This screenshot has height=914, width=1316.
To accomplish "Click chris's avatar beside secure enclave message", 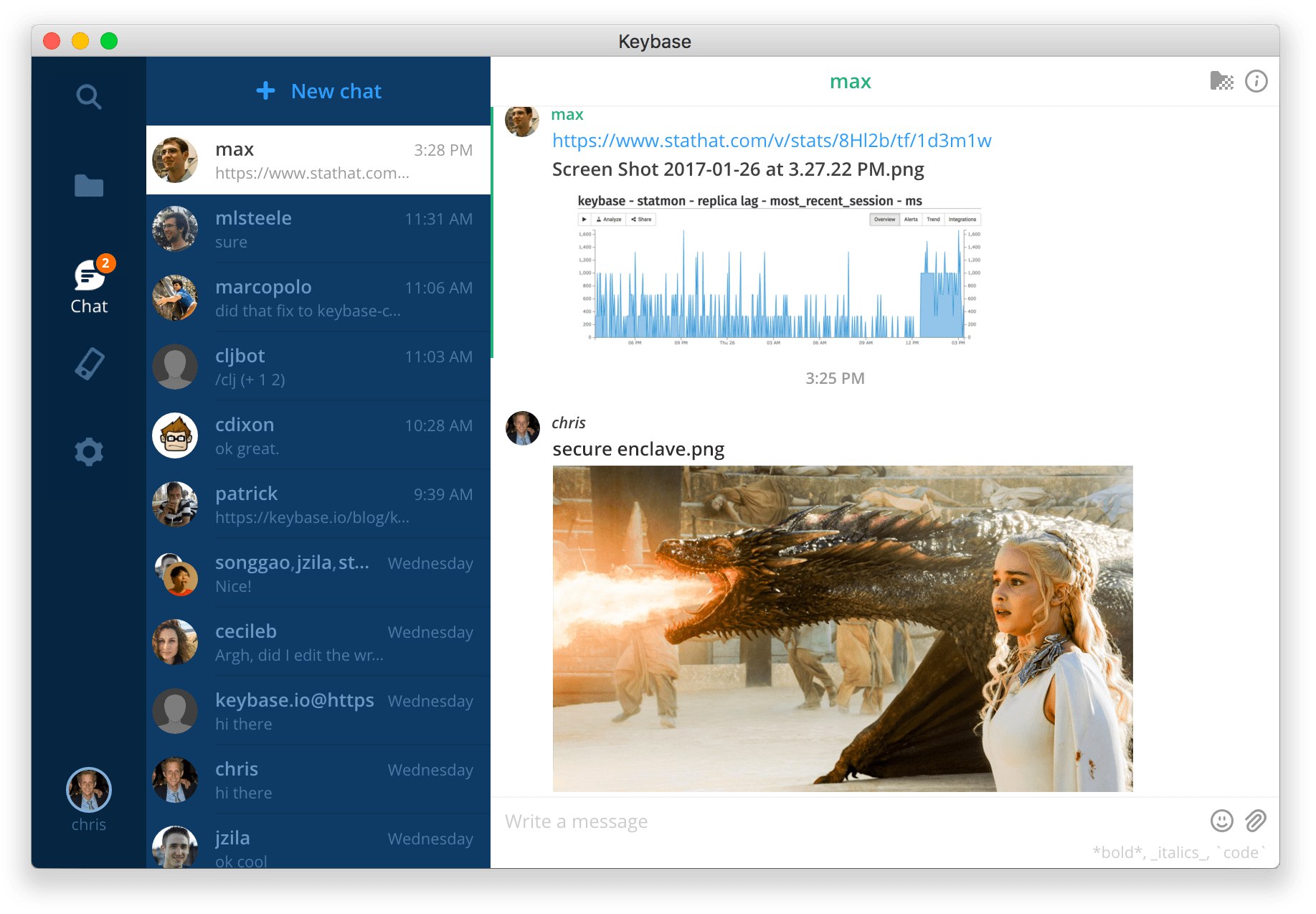I will (x=523, y=428).
